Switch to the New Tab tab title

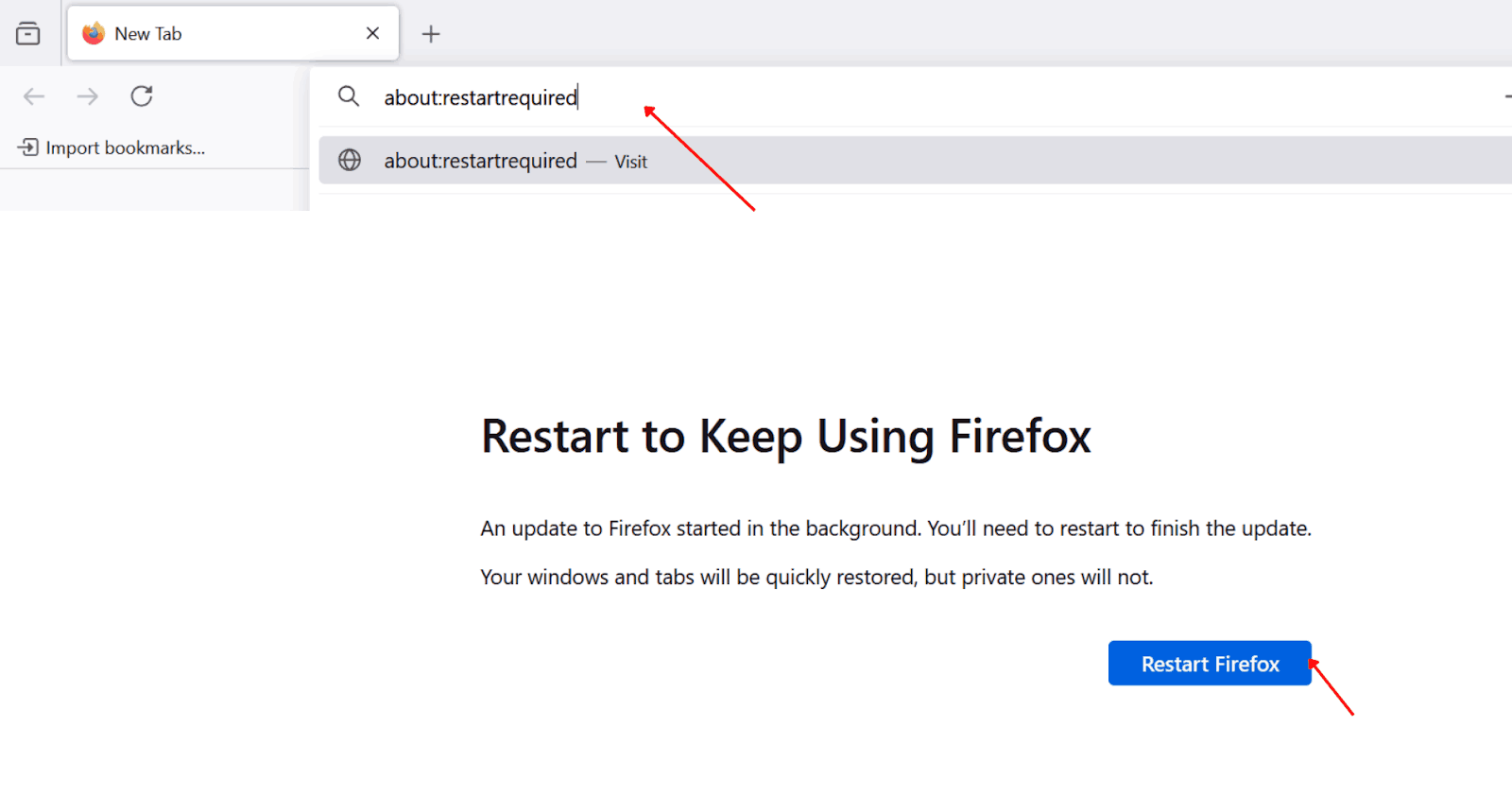(148, 34)
